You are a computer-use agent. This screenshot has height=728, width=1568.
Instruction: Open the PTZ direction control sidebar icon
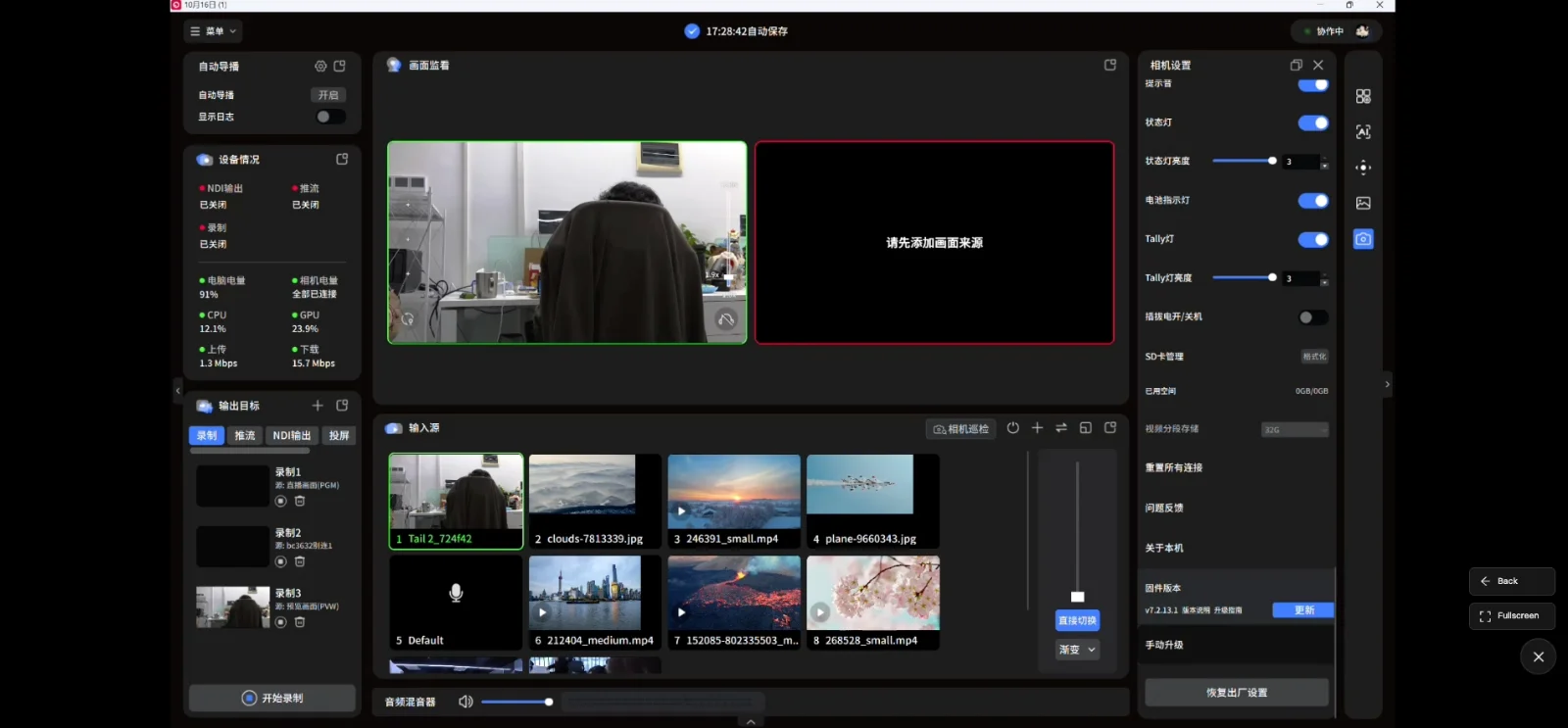(x=1363, y=168)
